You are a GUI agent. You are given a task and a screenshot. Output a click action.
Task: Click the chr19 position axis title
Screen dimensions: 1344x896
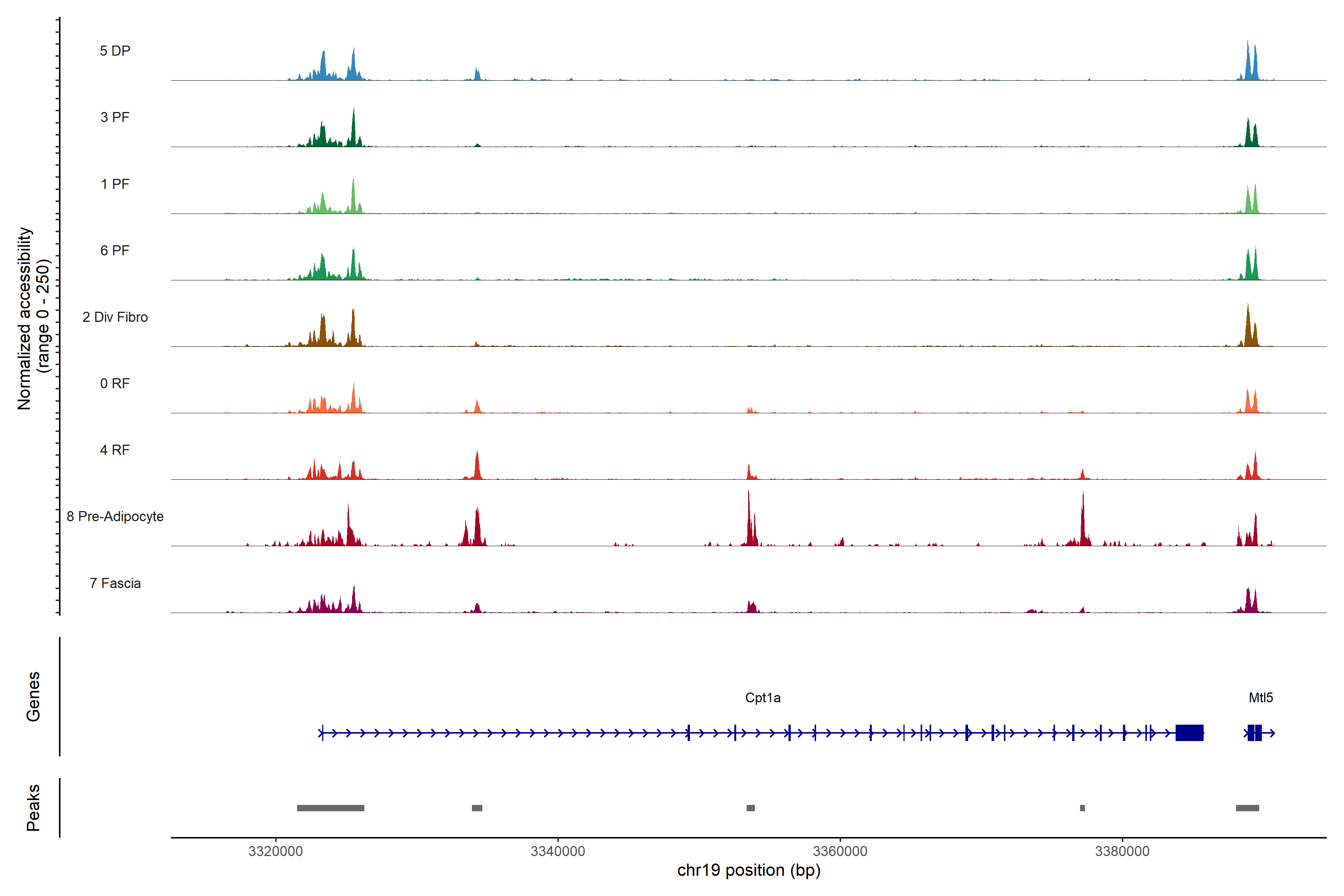point(749,870)
